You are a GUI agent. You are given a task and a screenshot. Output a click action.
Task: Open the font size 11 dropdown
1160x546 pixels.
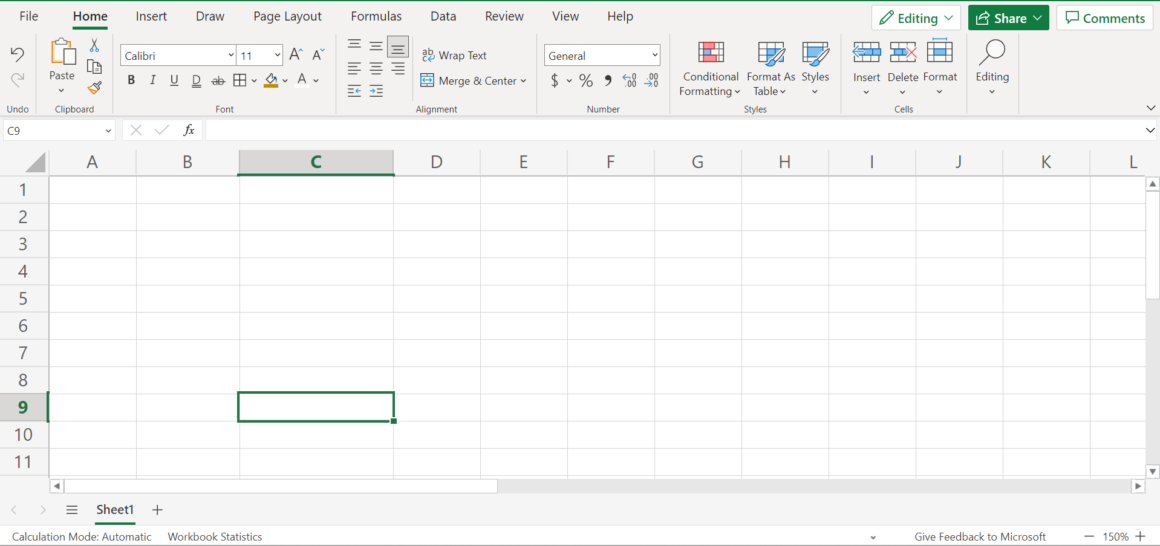coord(277,55)
